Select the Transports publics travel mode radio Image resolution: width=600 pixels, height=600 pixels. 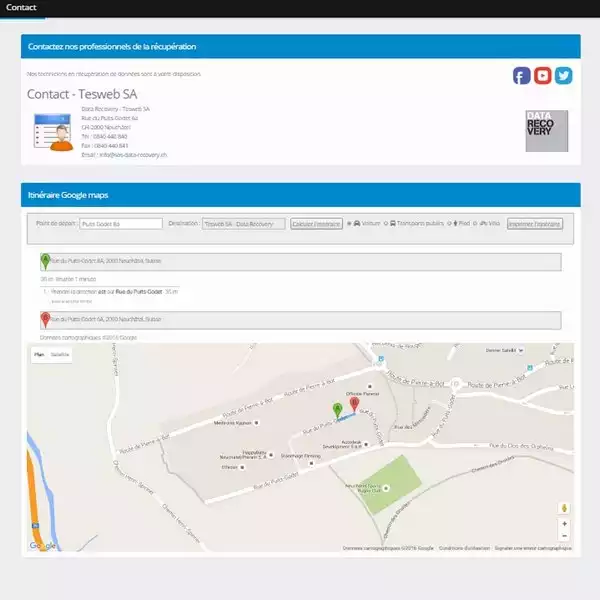click(386, 223)
